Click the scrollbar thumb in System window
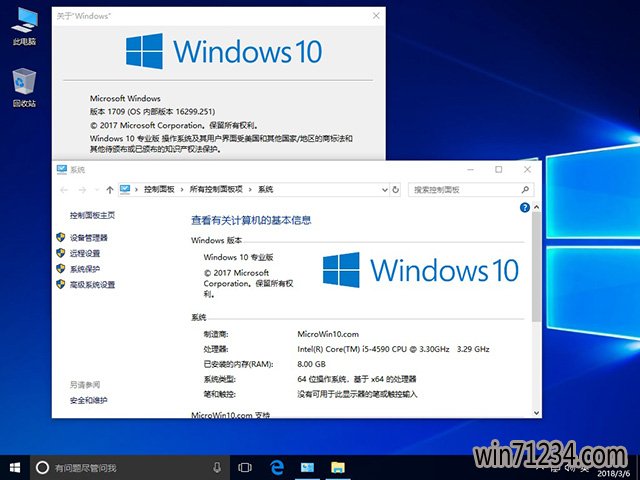The image size is (640, 480). click(x=536, y=267)
